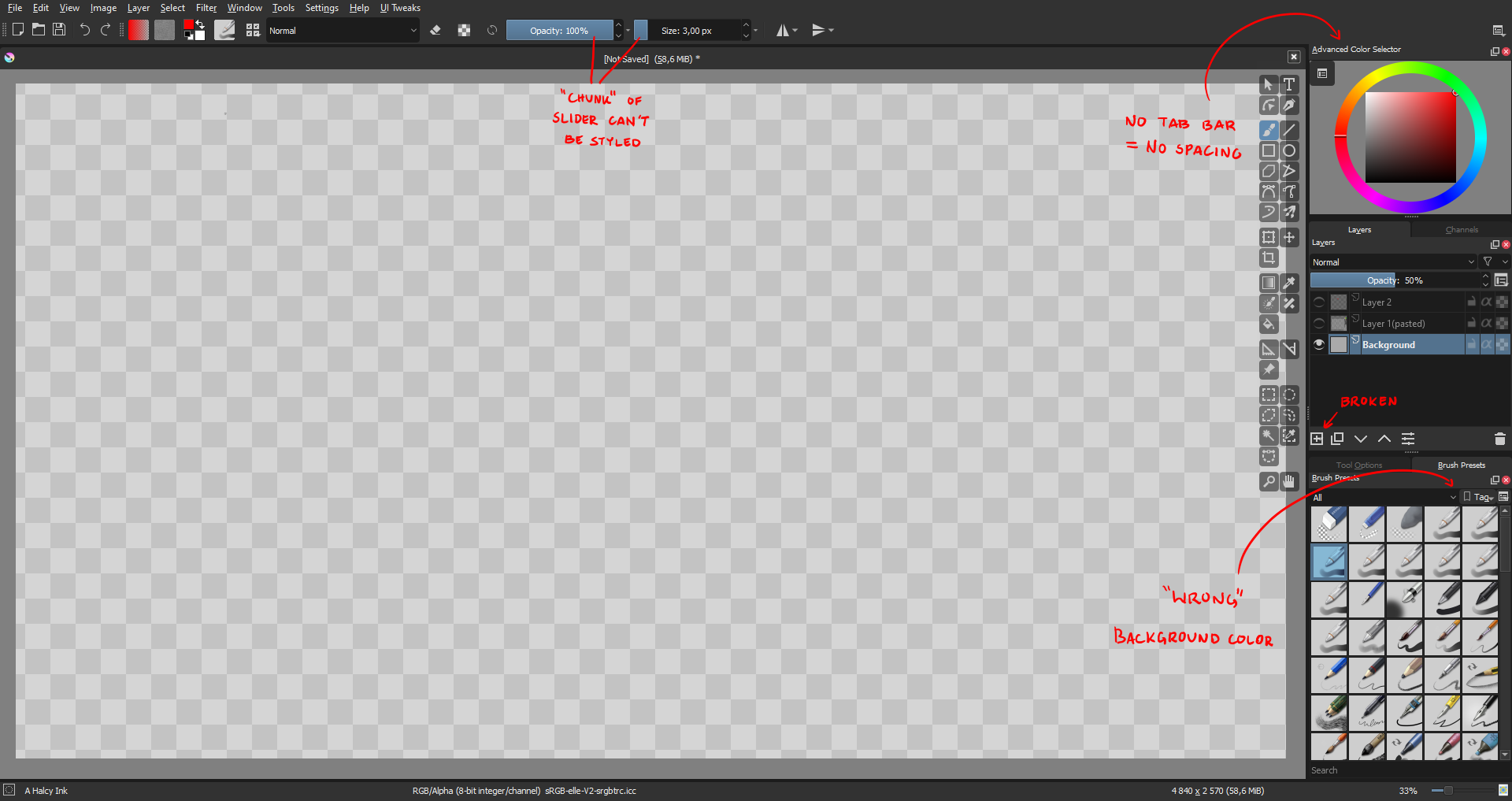Viewport: 1512px width, 801px height.
Task: Choose the Fill bucket tool
Action: click(1269, 324)
